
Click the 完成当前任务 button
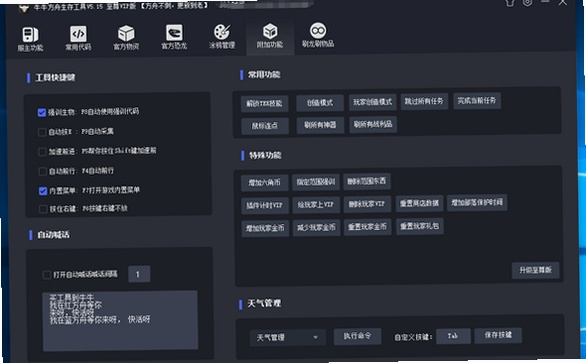477,101
